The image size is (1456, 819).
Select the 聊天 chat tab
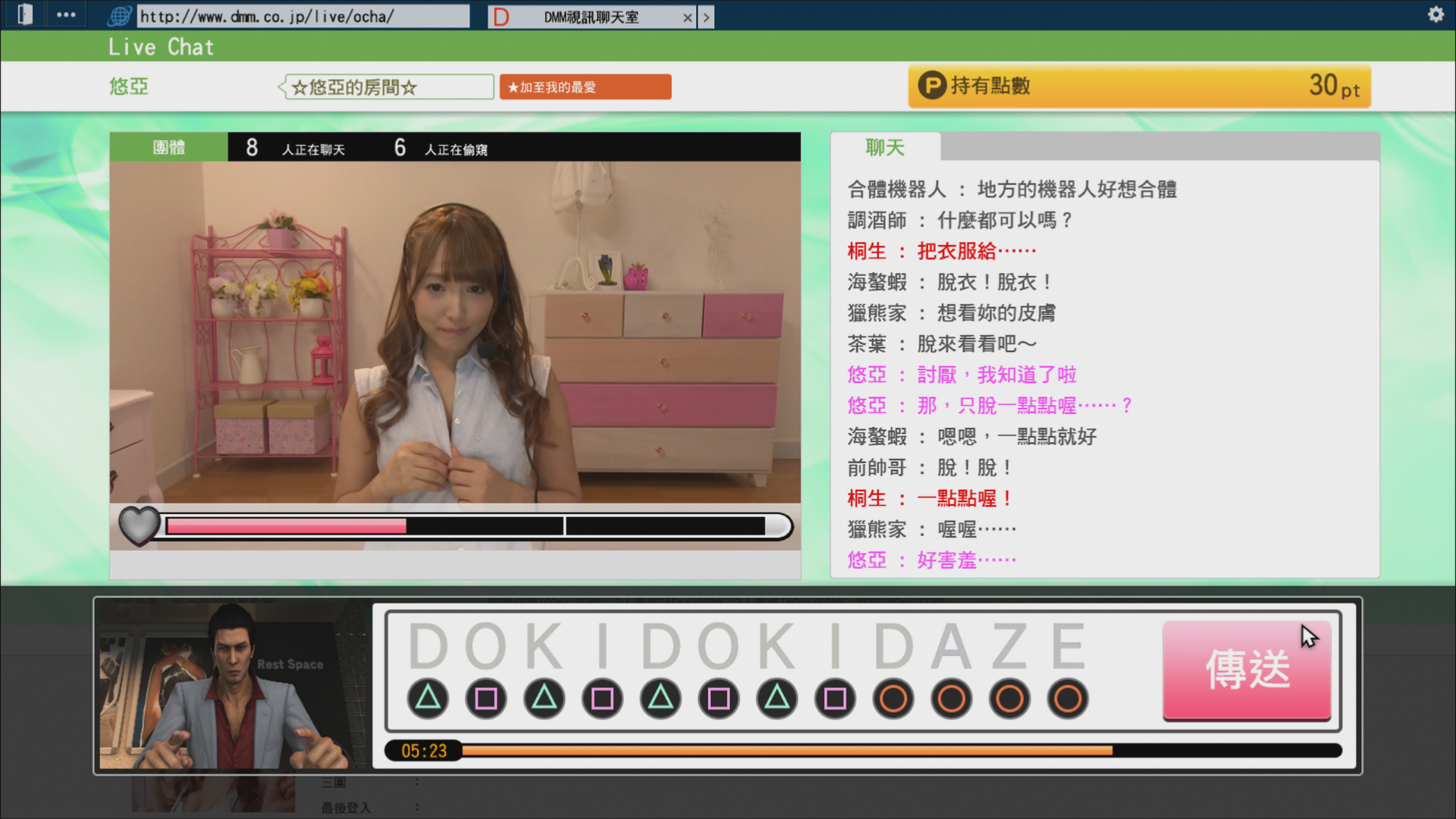click(x=885, y=147)
